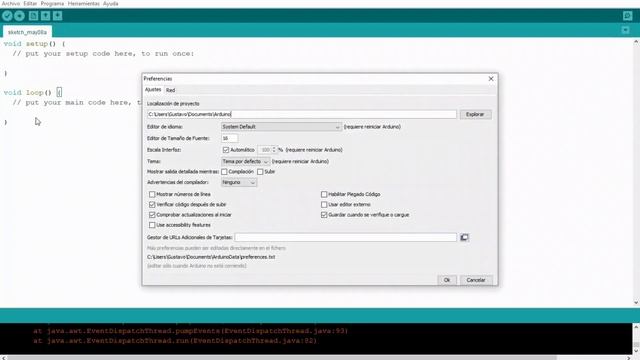This screenshot has width=640, height=360.
Task: Select the sketch_may08a tab
Action: click(27, 32)
